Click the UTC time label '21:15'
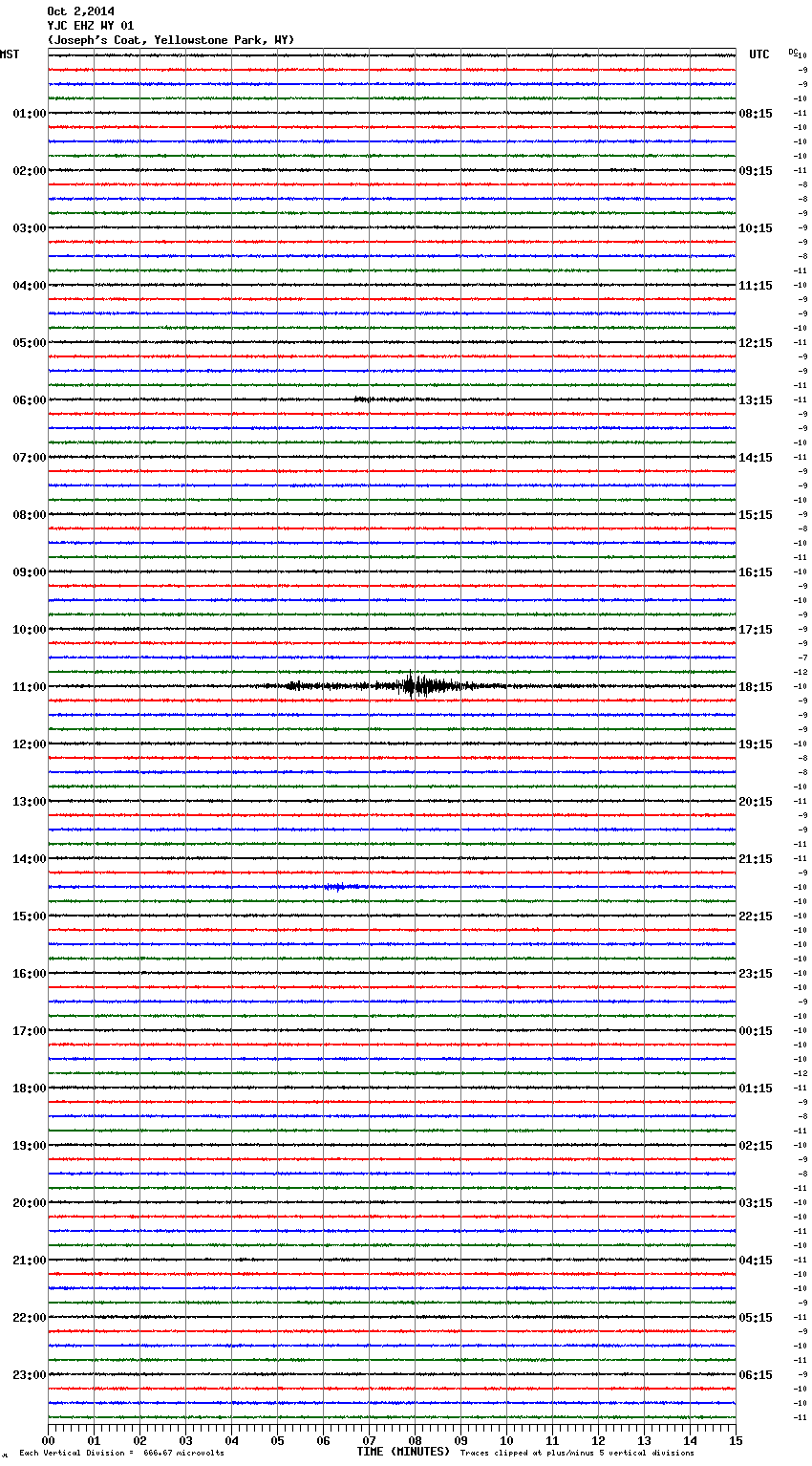 click(756, 859)
